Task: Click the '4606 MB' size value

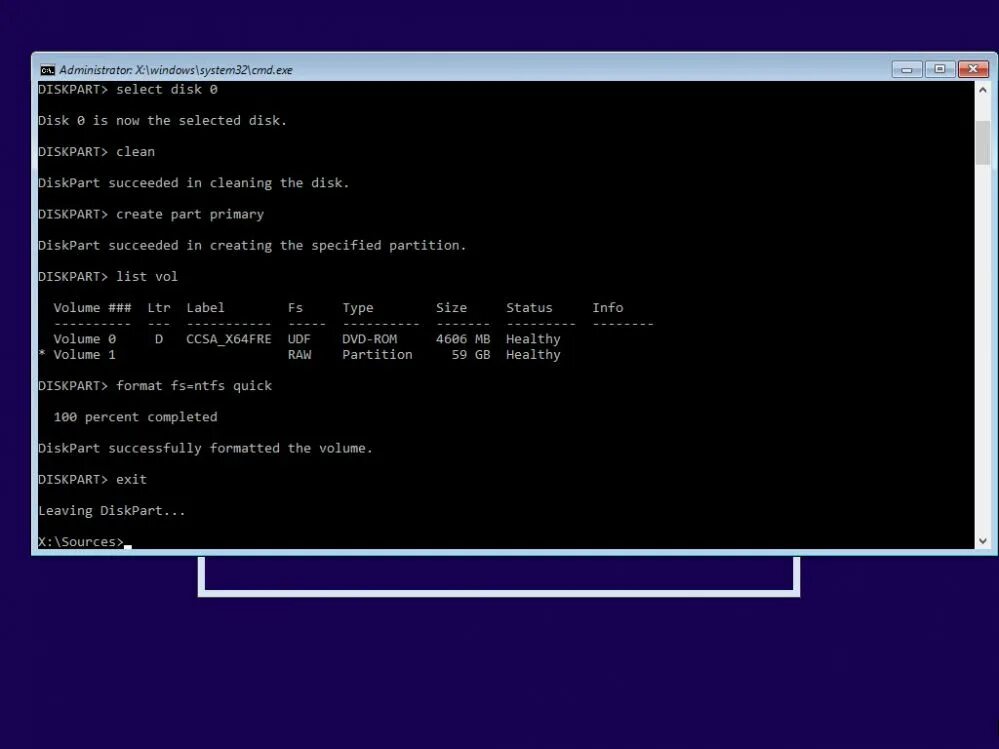Action: coord(463,339)
